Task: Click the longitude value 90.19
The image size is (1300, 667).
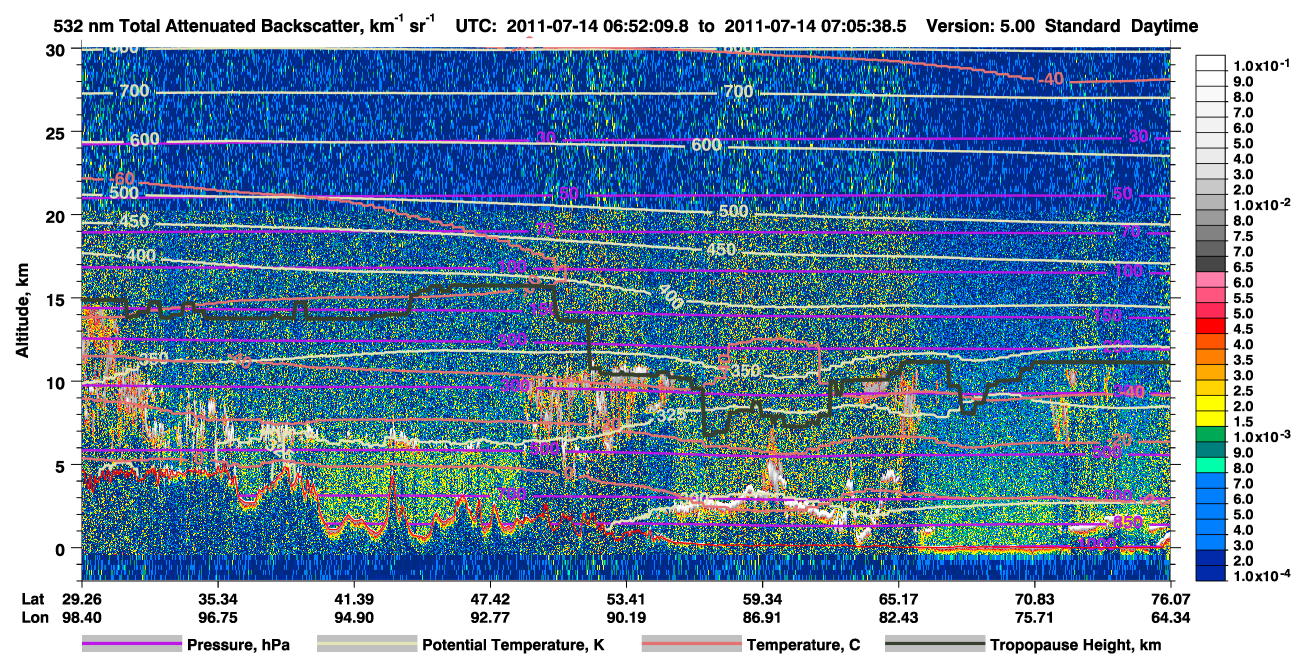Action: [626, 617]
